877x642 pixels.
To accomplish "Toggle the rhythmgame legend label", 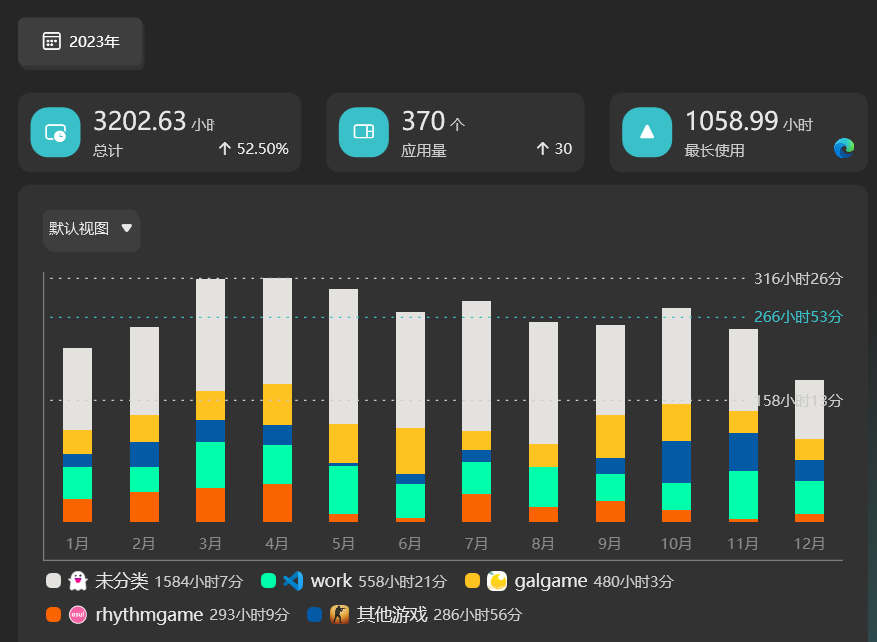I will 149,614.
